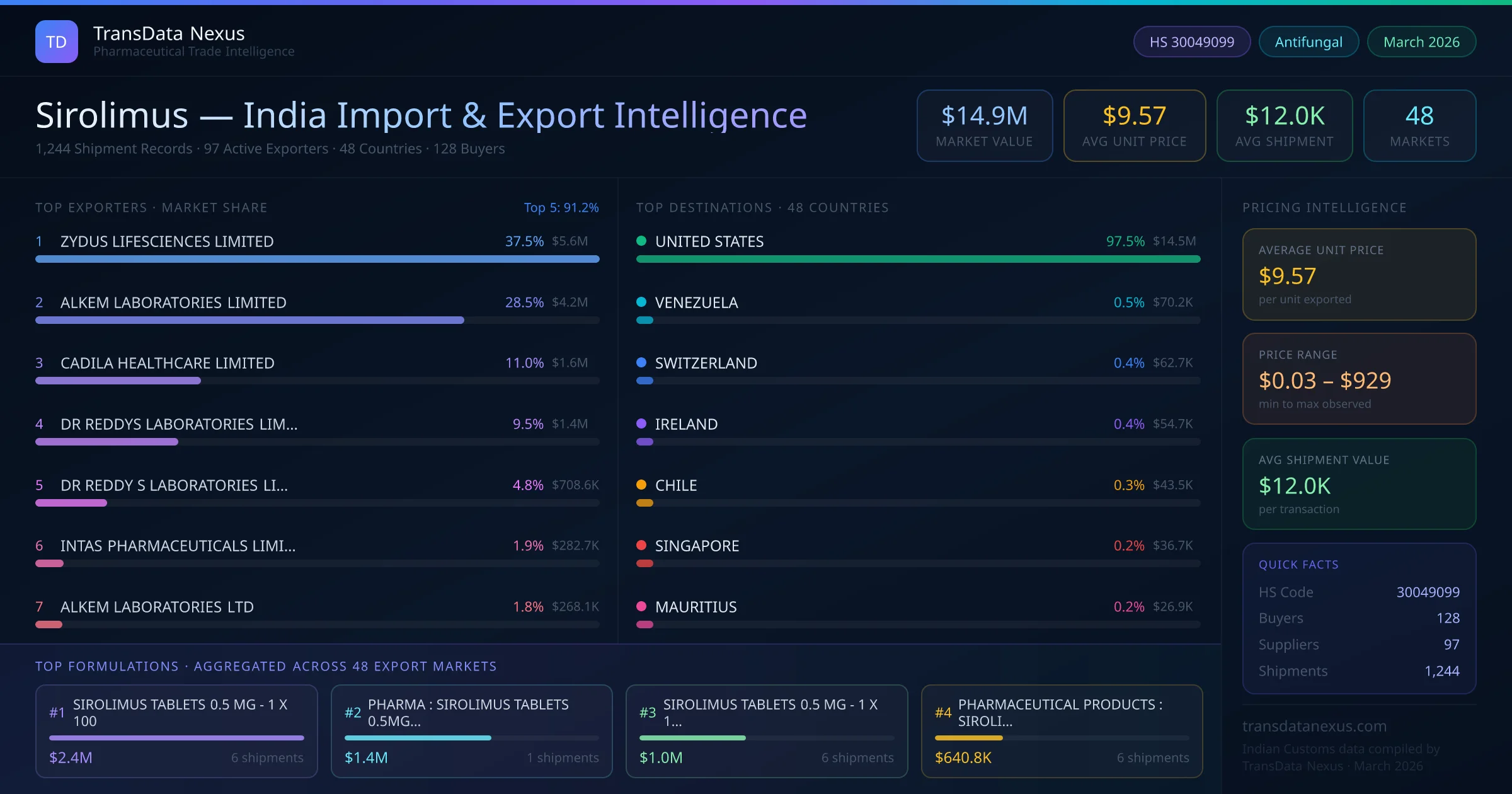
Task: Click the red Singapore dot marker
Action: coord(641,545)
